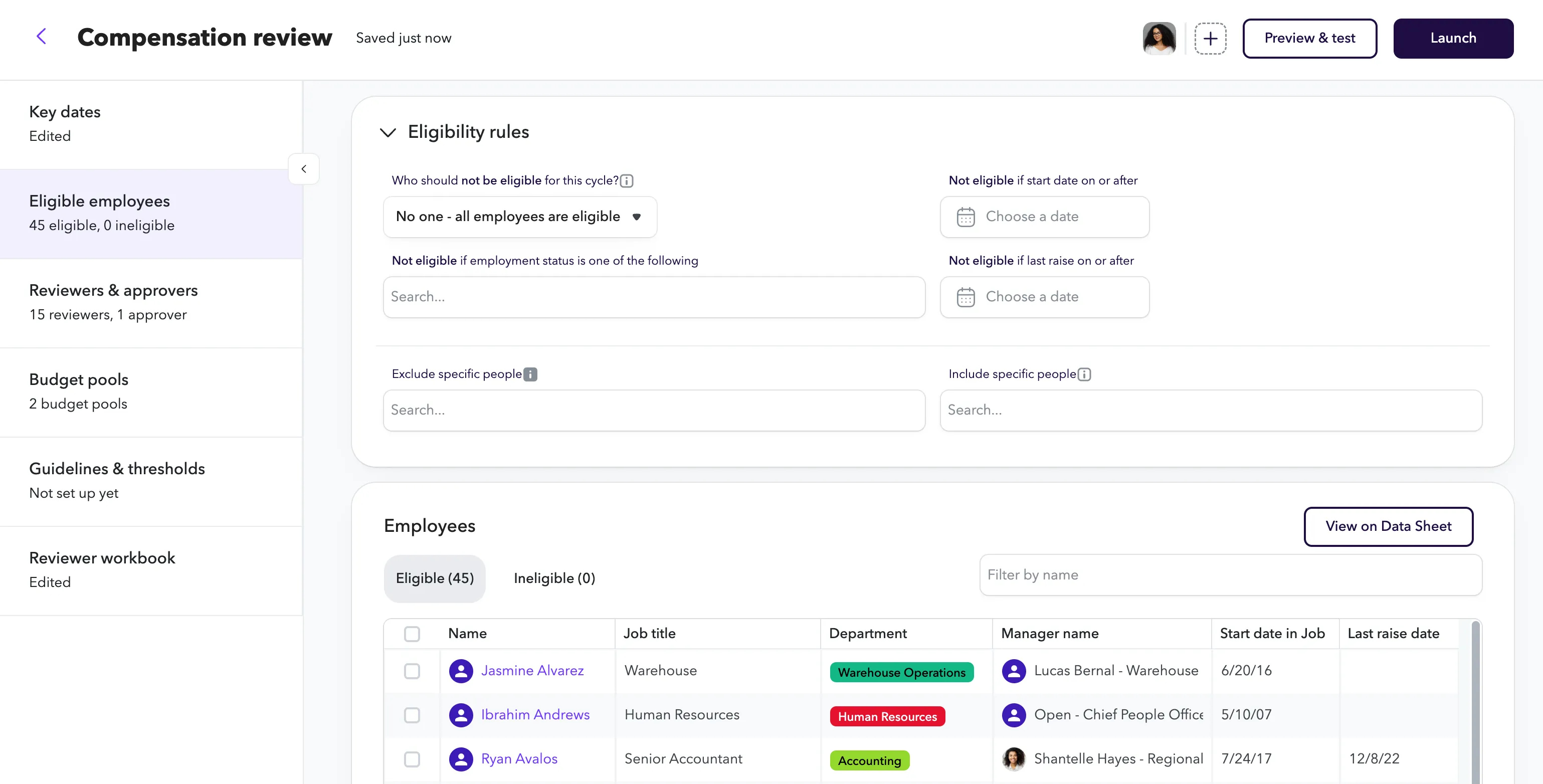Viewport: 1543px width, 784px height.
Task: Click View on Data Sheet button
Action: (x=1389, y=526)
